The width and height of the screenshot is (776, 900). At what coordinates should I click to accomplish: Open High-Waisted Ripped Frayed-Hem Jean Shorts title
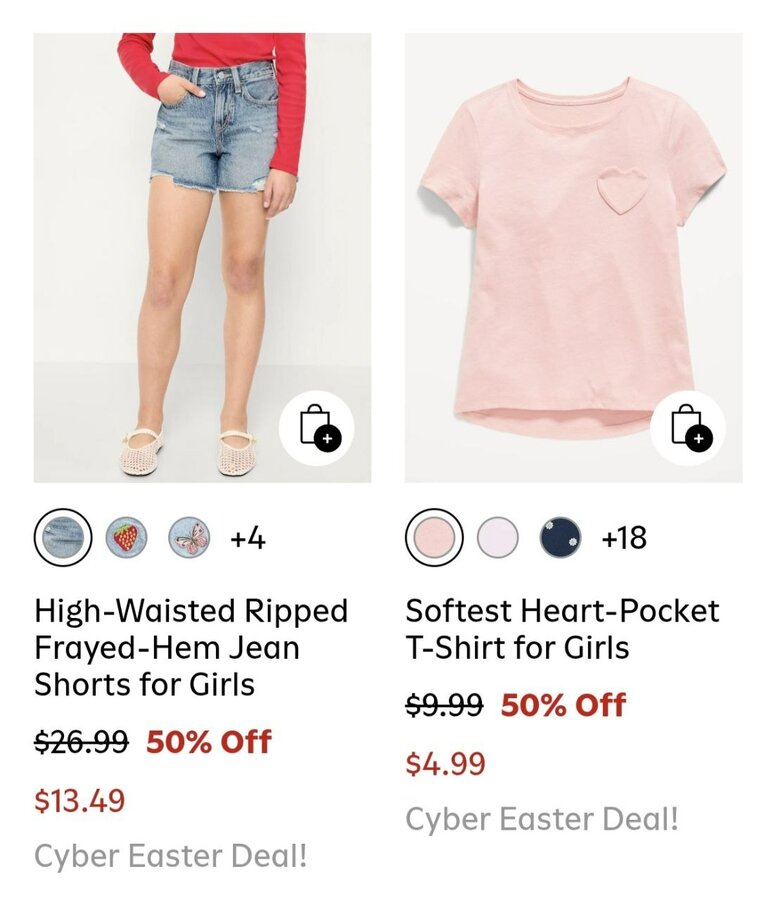pyautogui.click(x=191, y=648)
